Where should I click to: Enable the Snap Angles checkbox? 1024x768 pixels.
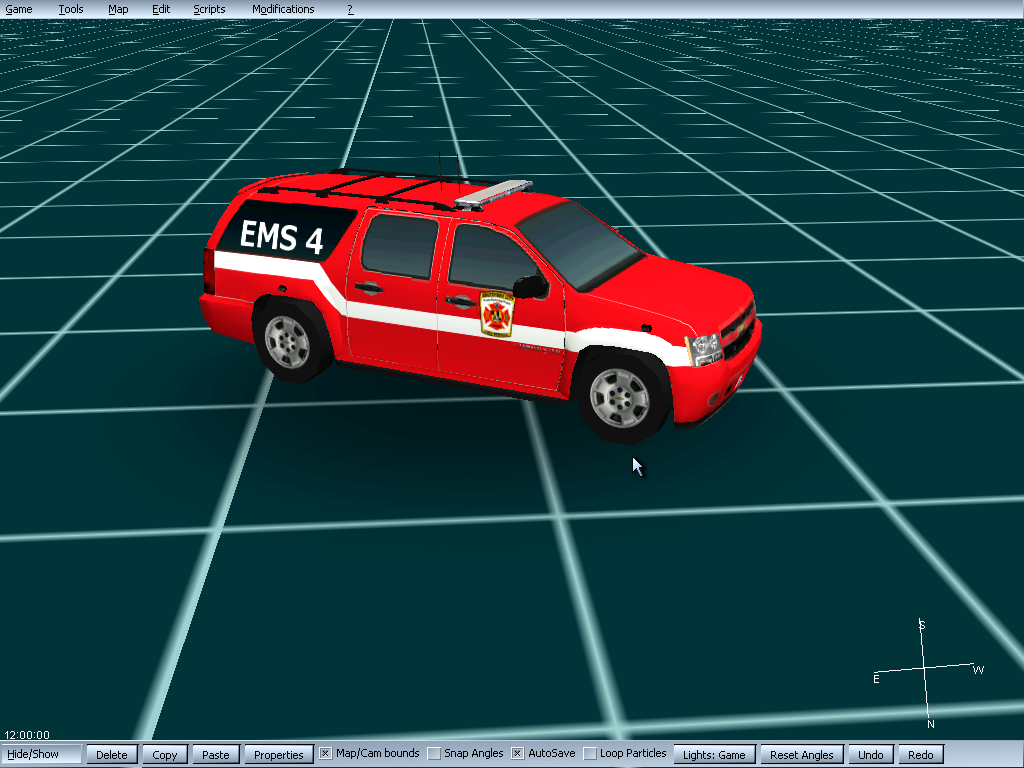(x=434, y=753)
